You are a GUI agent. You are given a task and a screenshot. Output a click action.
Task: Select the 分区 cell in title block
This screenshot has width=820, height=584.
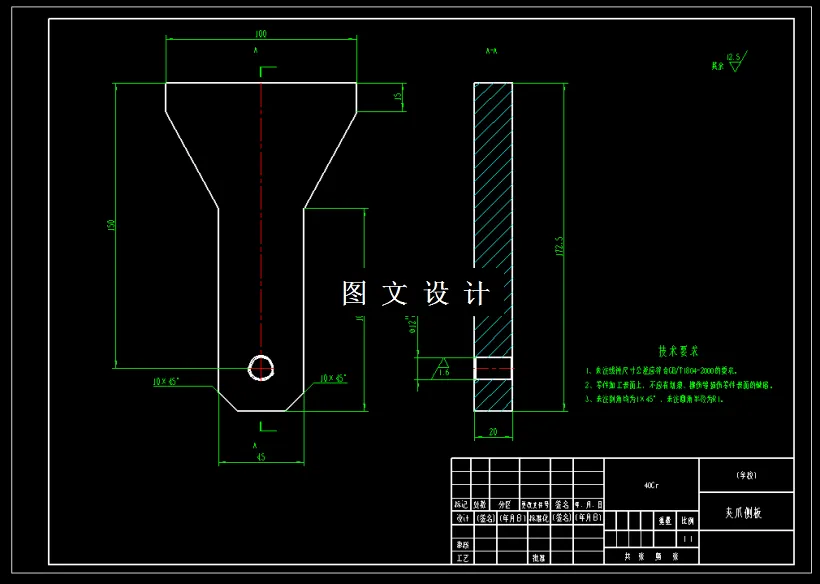[505, 505]
